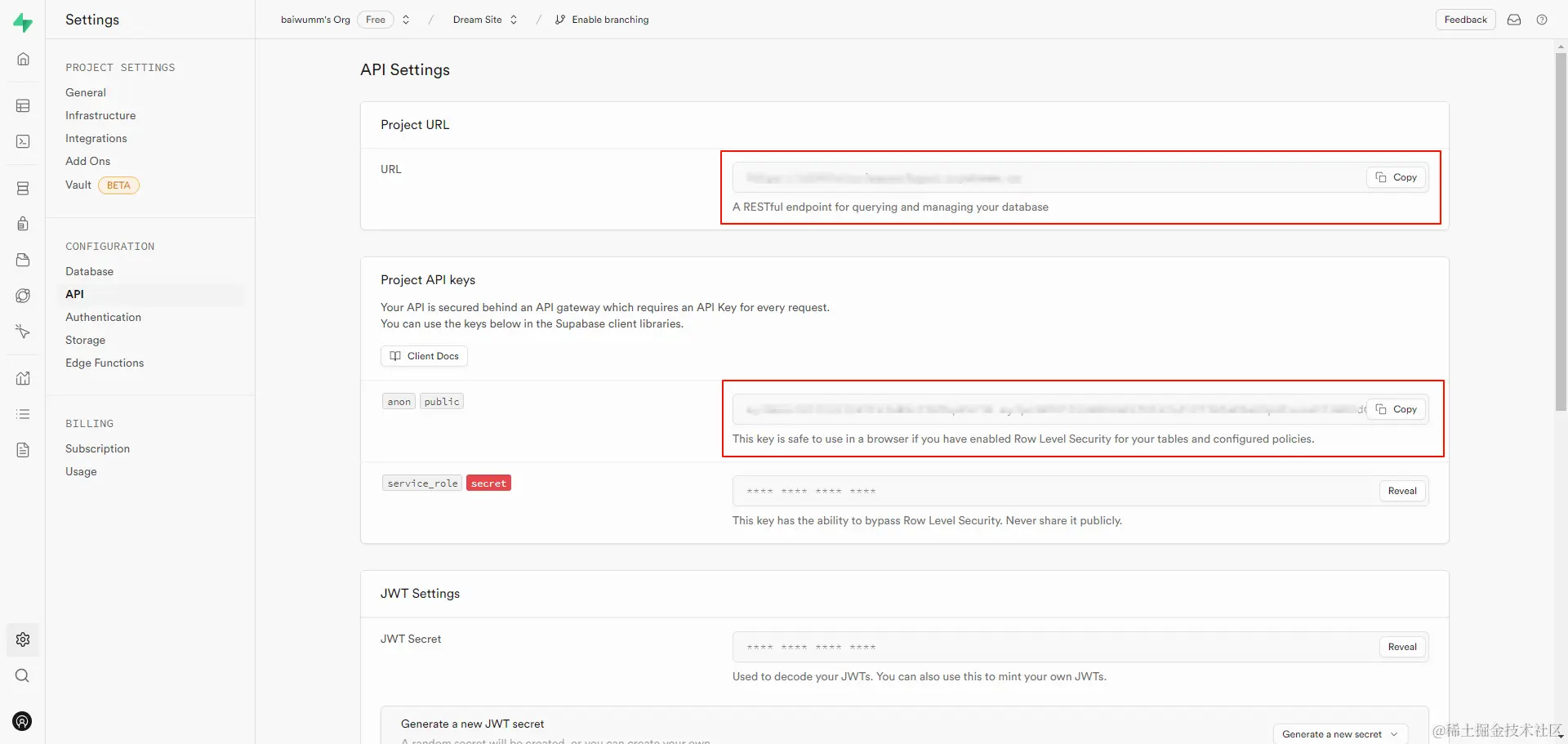The width and height of the screenshot is (1568, 744).
Task: Click baiwumm's Org breadcrumb
Action: point(315,20)
